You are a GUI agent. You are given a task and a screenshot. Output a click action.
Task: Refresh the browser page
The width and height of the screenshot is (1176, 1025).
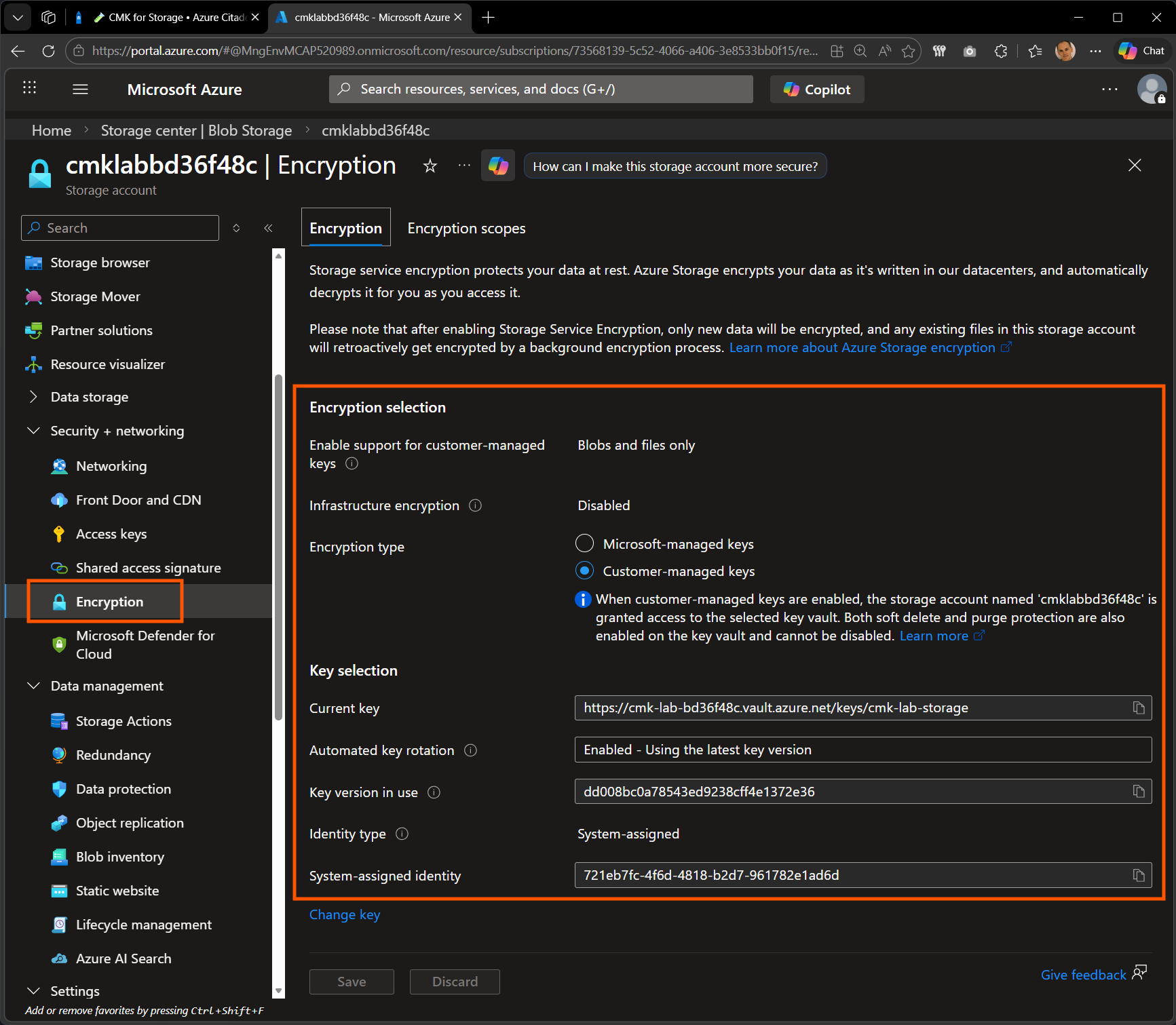coord(48,51)
